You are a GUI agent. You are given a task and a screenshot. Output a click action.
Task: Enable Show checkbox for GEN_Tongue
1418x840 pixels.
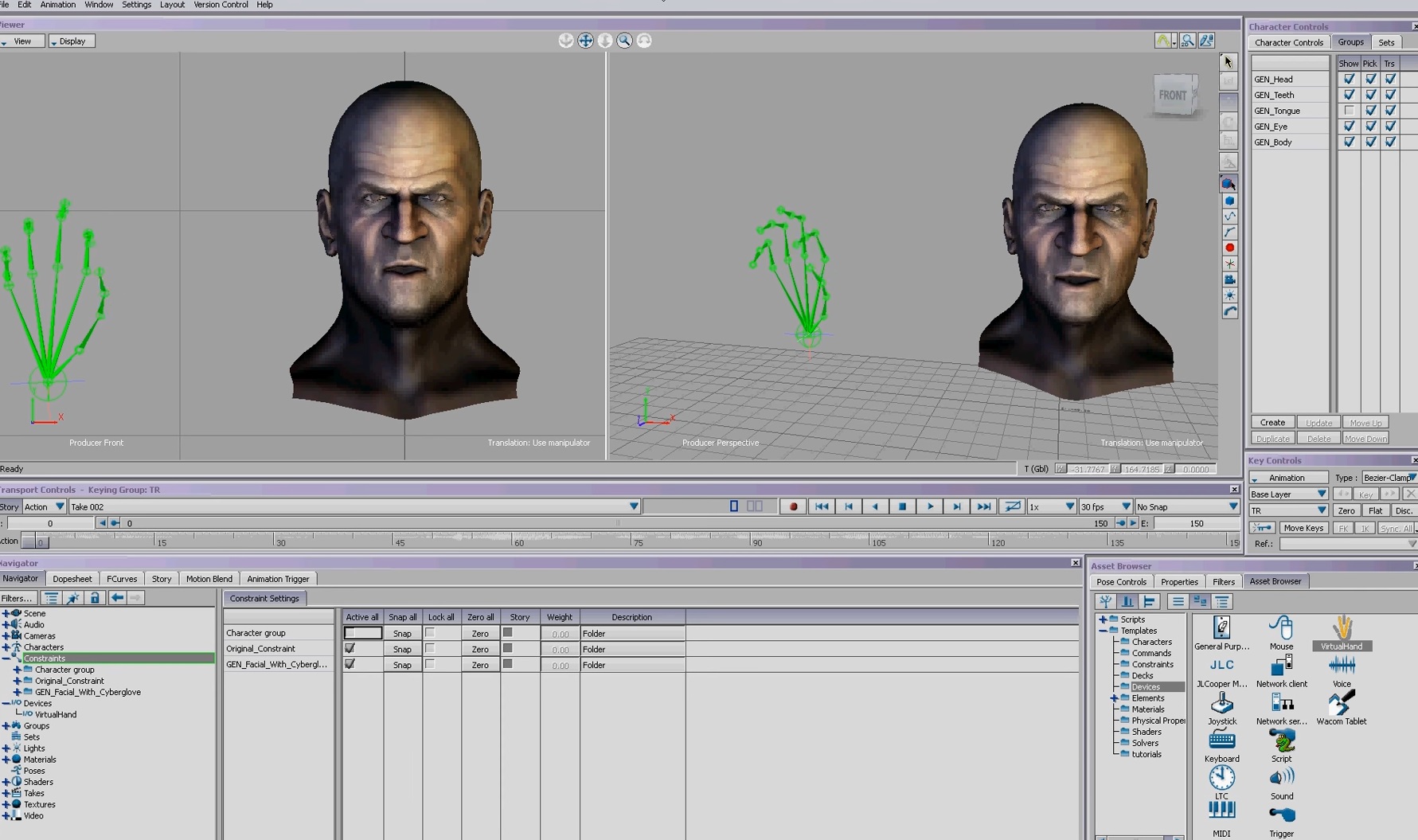pos(1349,111)
